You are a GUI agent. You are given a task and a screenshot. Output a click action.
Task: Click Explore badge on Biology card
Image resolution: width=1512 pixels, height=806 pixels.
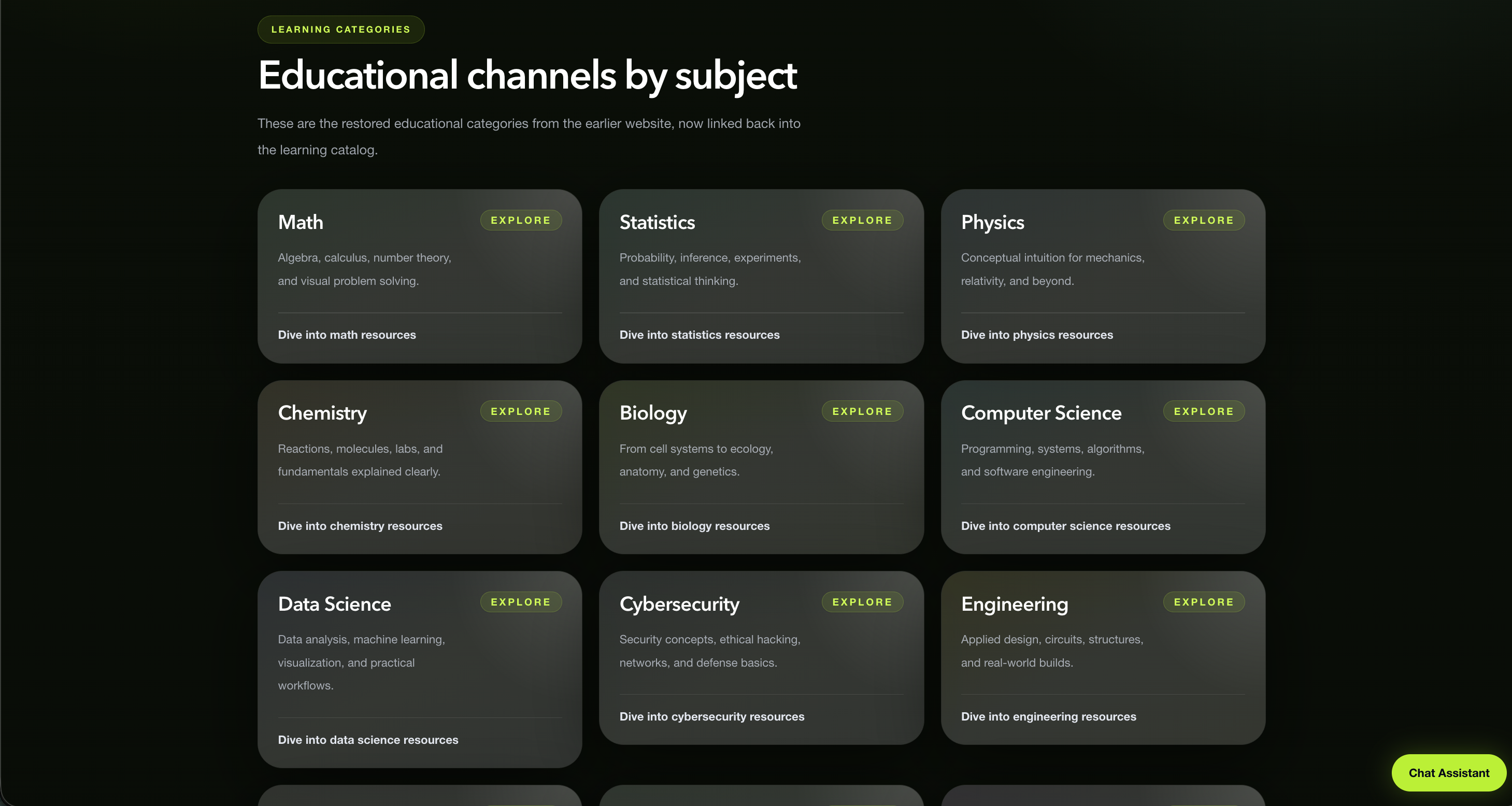pos(862,411)
